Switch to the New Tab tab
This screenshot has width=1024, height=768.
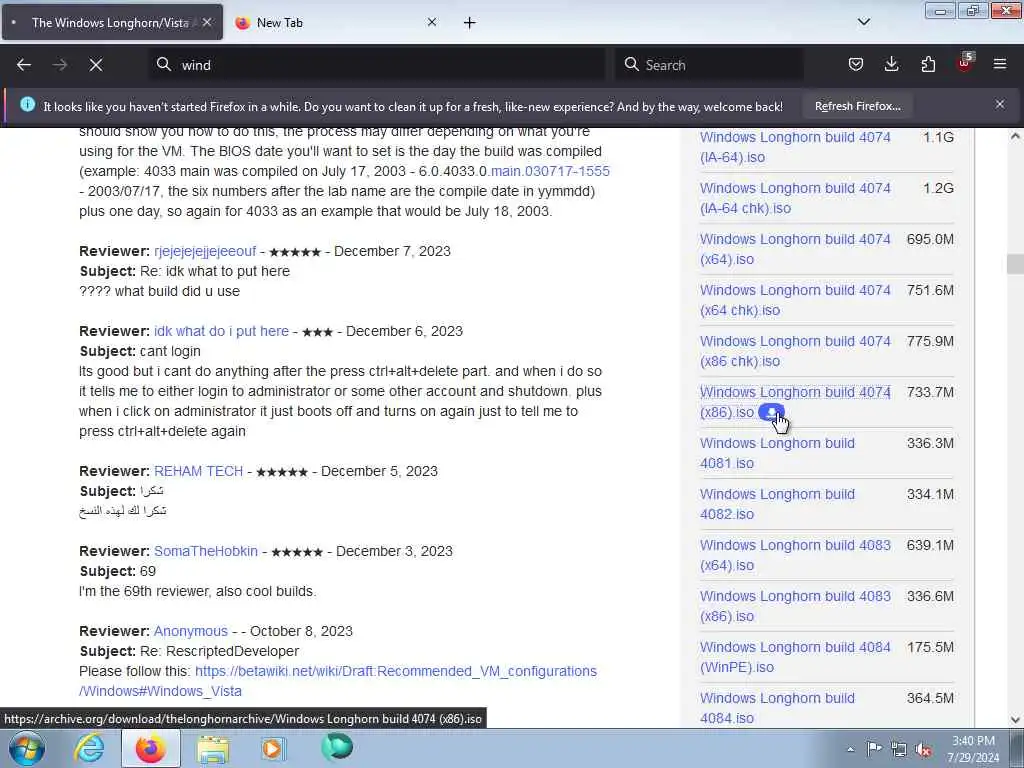point(336,22)
